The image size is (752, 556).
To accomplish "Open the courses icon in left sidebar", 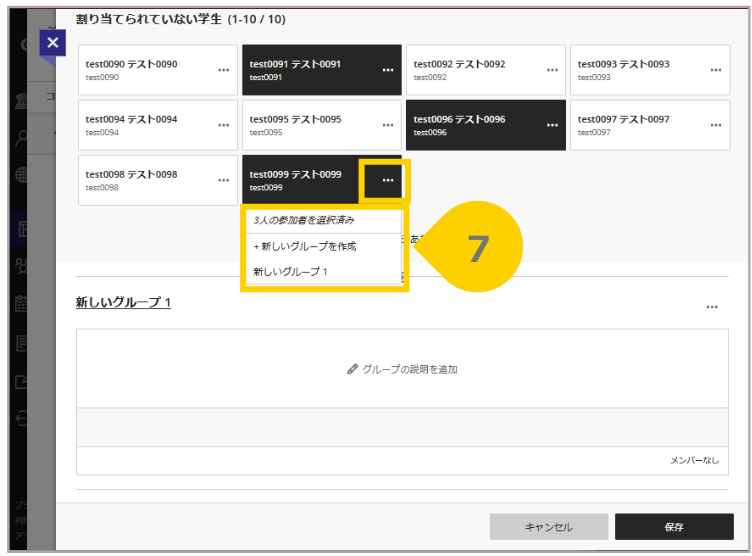I will click(22, 229).
